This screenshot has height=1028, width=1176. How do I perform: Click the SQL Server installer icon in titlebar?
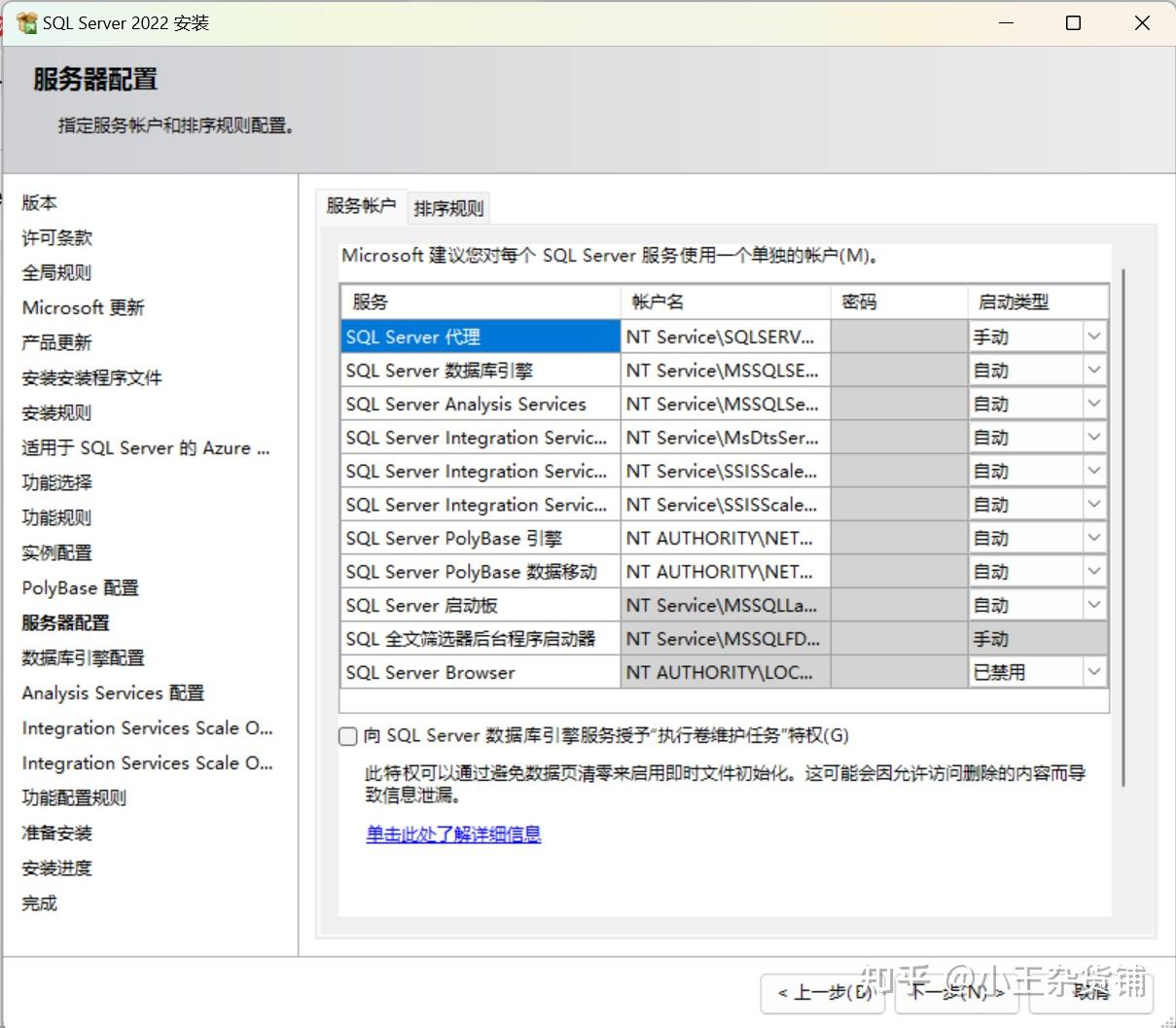coord(24,21)
